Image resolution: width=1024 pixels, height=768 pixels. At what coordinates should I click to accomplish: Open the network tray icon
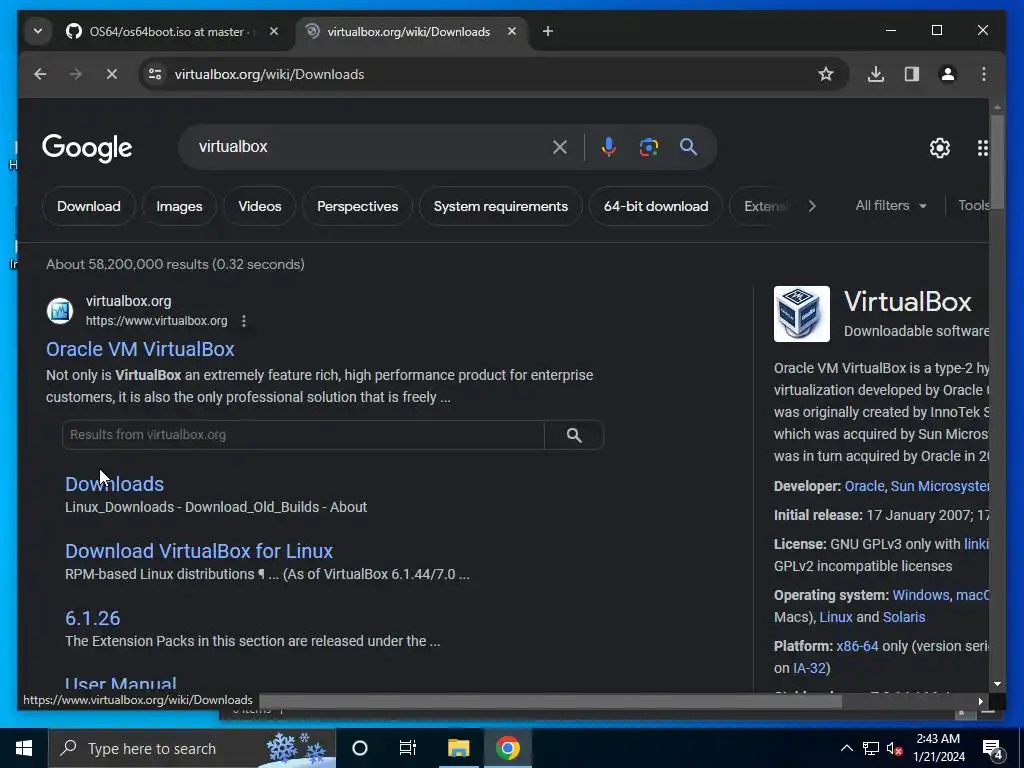[x=871, y=748]
